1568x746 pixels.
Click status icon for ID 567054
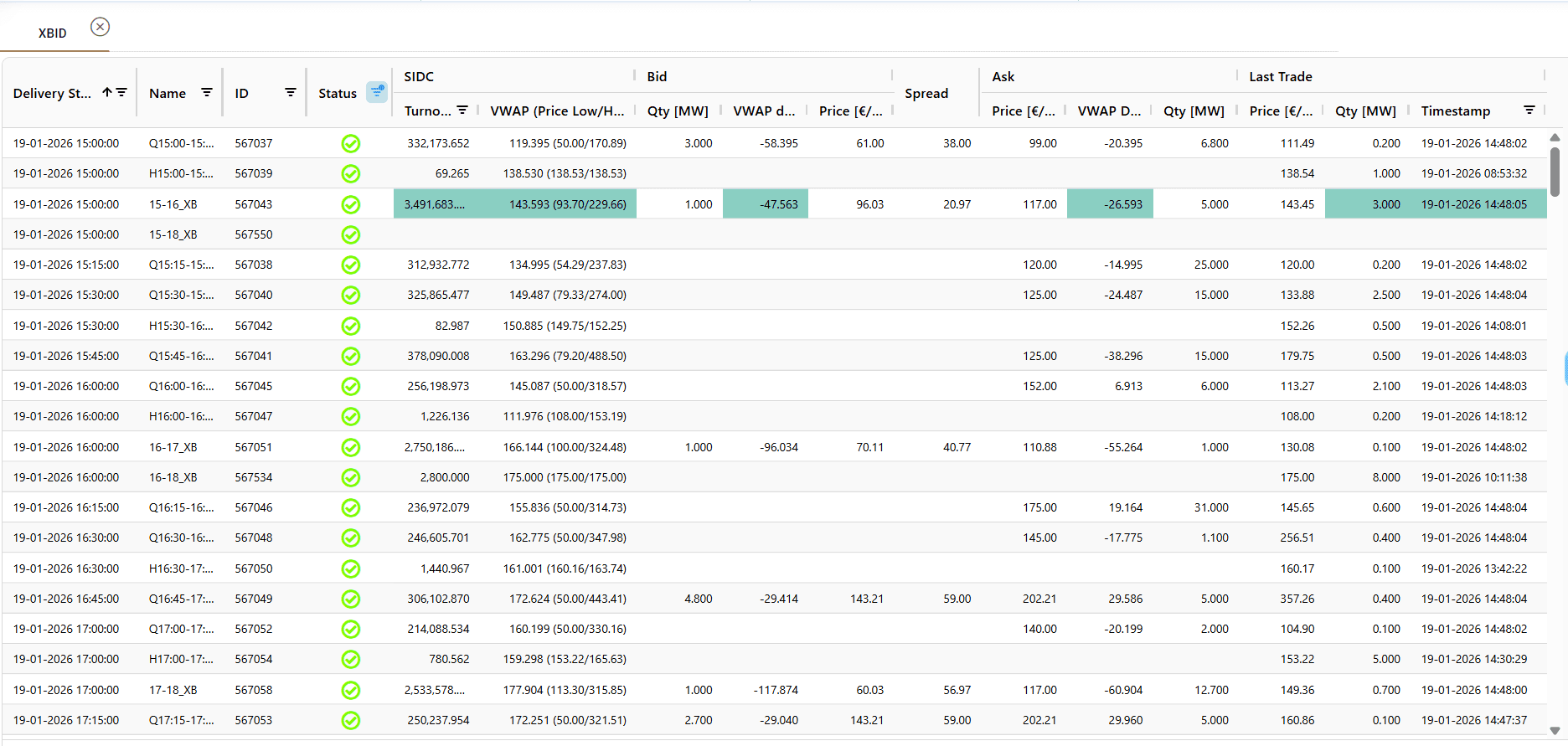pyautogui.click(x=351, y=659)
